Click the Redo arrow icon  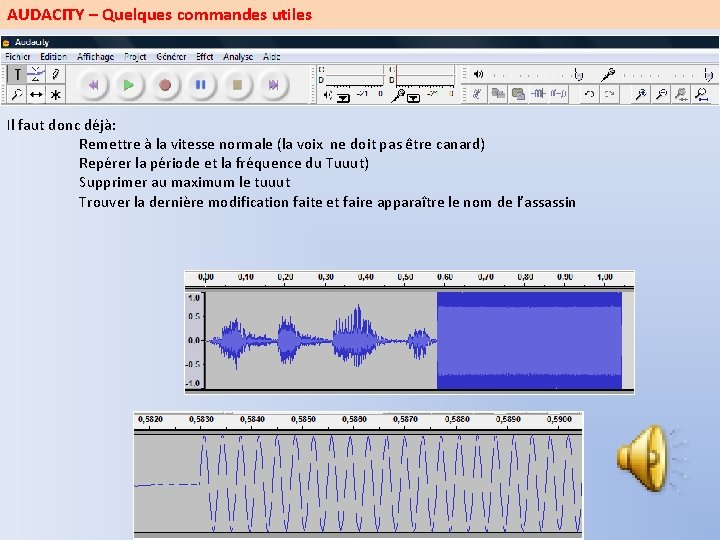(609, 94)
